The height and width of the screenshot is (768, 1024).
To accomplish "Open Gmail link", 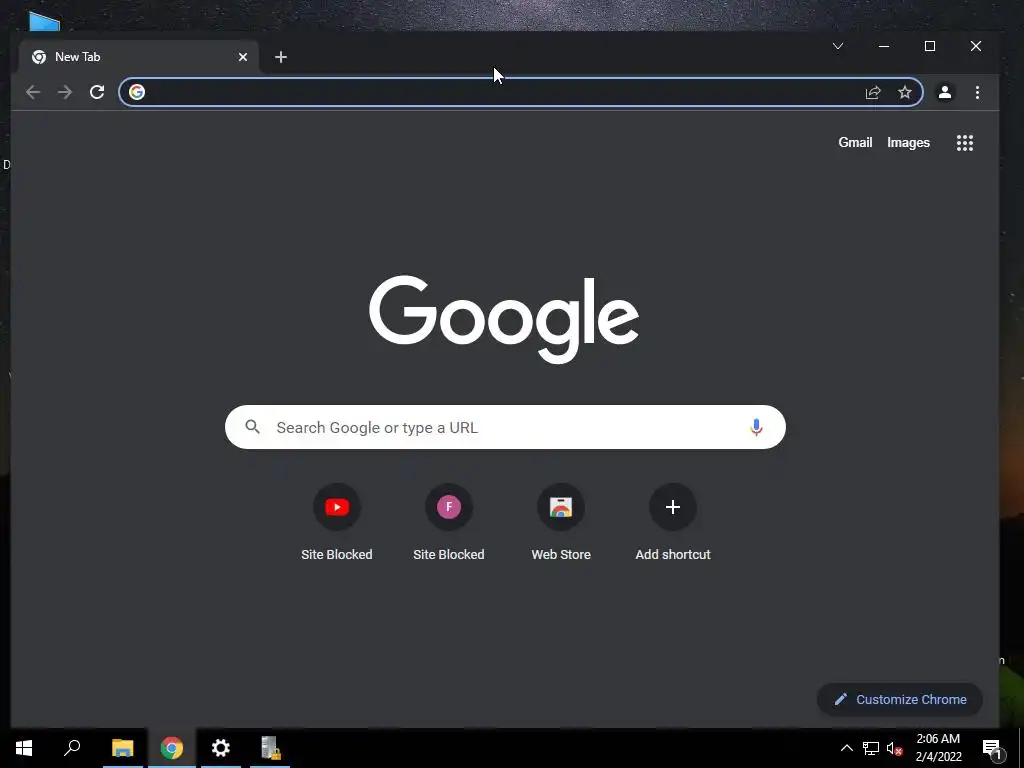I will click(855, 142).
